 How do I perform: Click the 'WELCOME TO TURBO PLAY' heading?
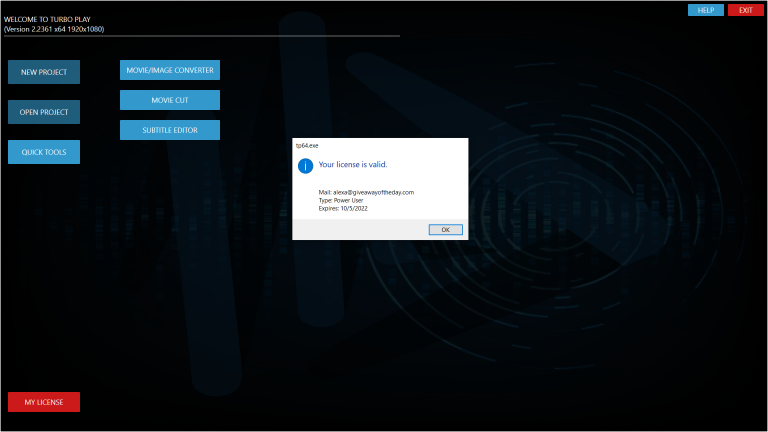47,20
